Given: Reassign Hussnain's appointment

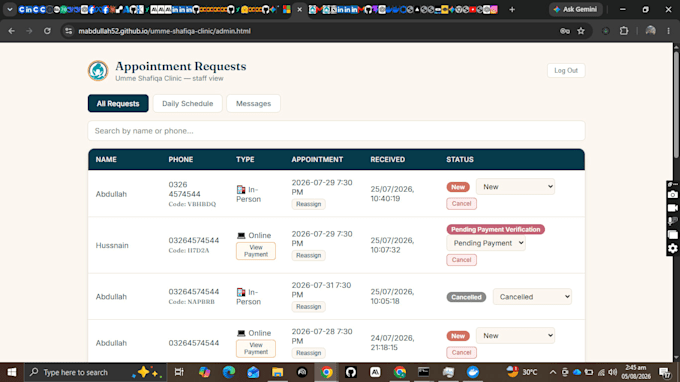Looking at the screenshot, I should (x=308, y=255).
